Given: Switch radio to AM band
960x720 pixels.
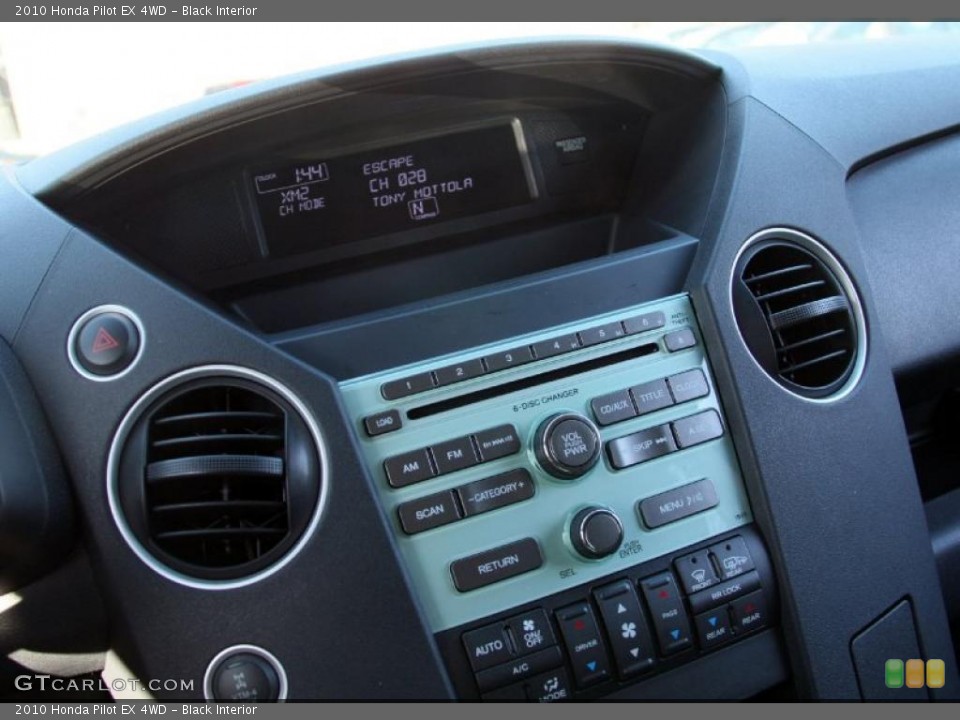Looking at the screenshot, I should tap(409, 468).
